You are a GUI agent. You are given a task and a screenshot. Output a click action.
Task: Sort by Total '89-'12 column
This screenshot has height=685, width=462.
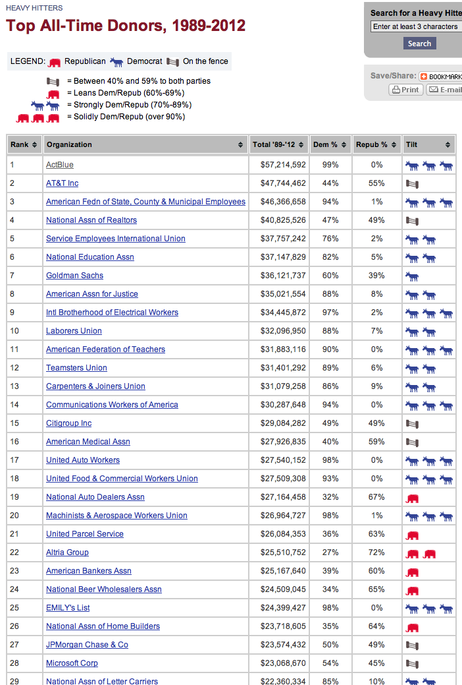(x=278, y=145)
